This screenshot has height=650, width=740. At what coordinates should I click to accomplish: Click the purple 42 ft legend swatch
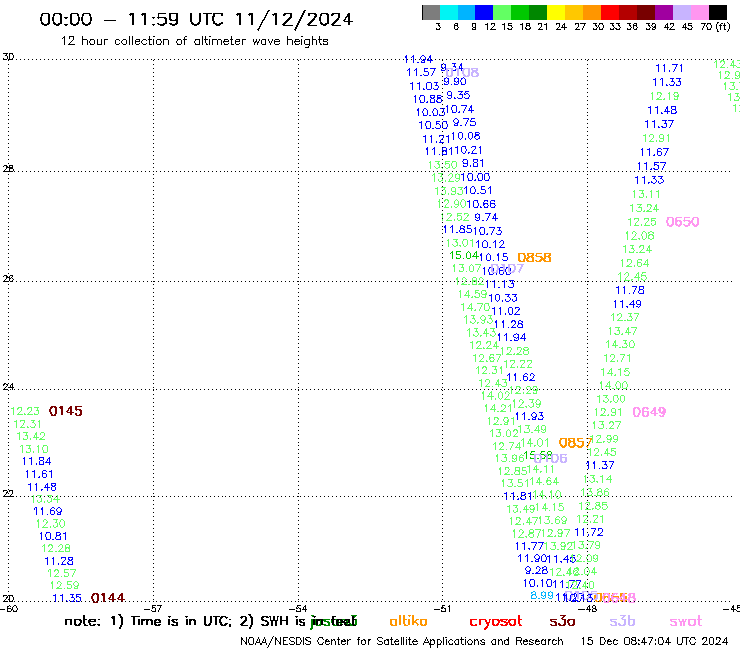click(x=664, y=12)
